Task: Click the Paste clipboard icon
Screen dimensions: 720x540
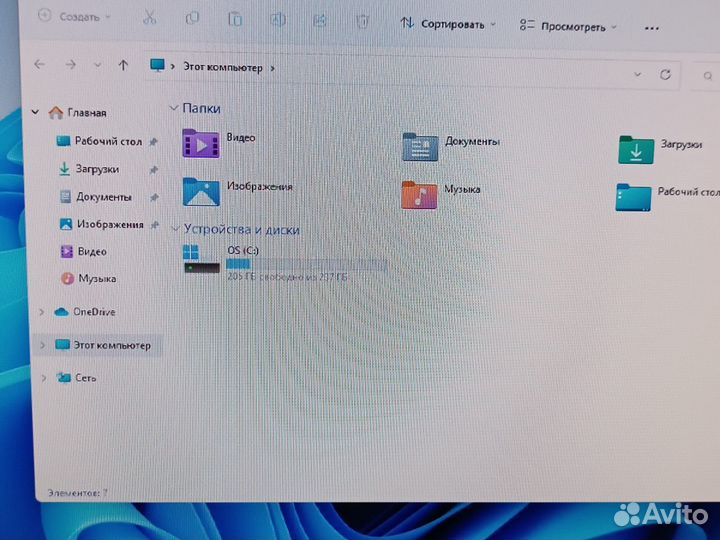Action: pyautogui.click(x=235, y=20)
